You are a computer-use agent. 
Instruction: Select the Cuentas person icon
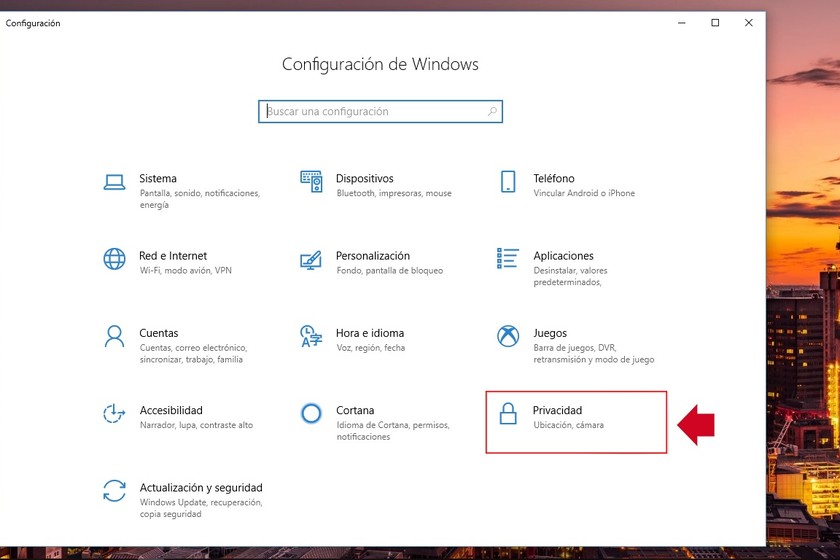tap(114, 337)
